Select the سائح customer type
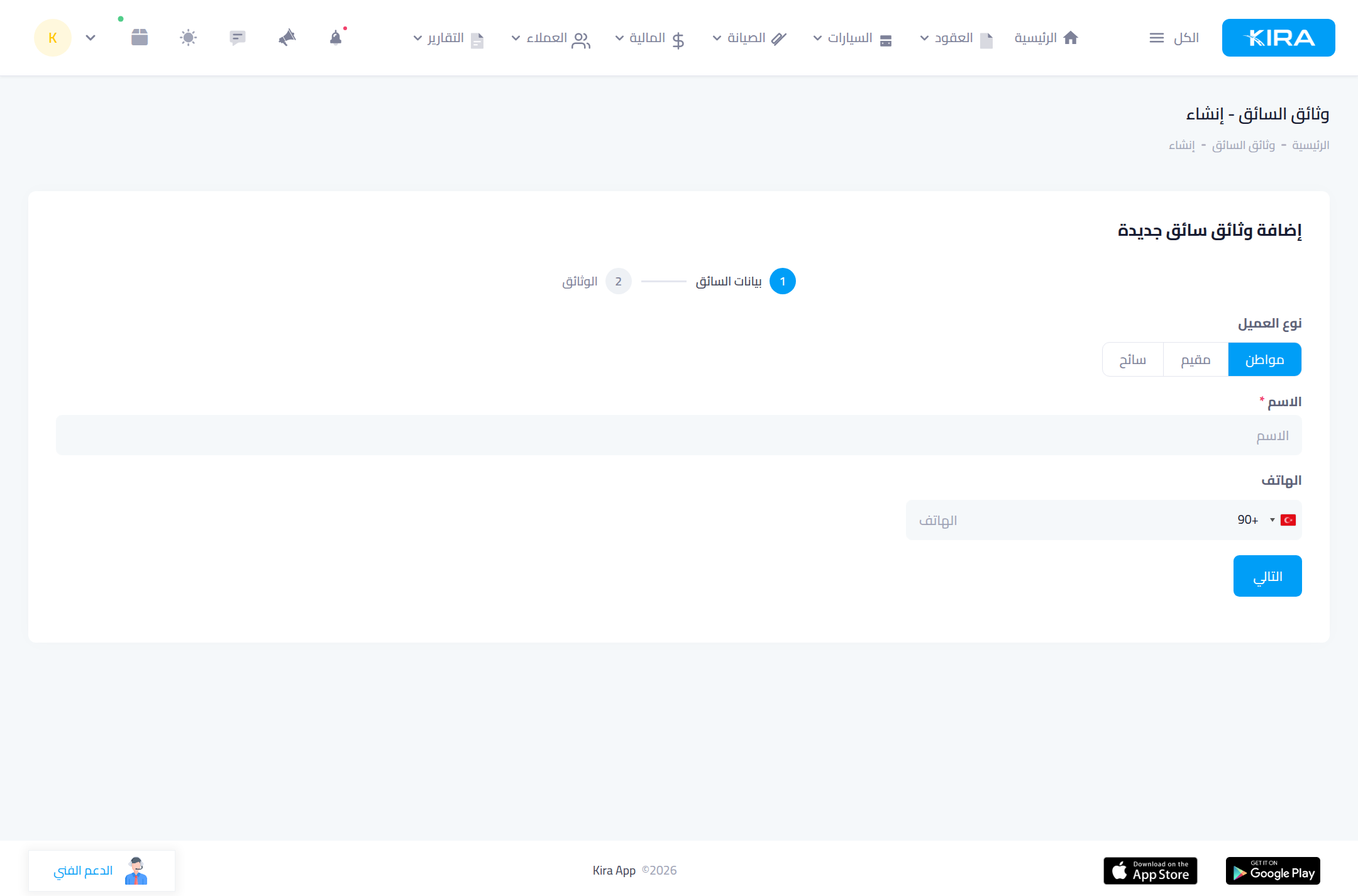Viewport: 1358px width, 896px height. coord(1132,360)
